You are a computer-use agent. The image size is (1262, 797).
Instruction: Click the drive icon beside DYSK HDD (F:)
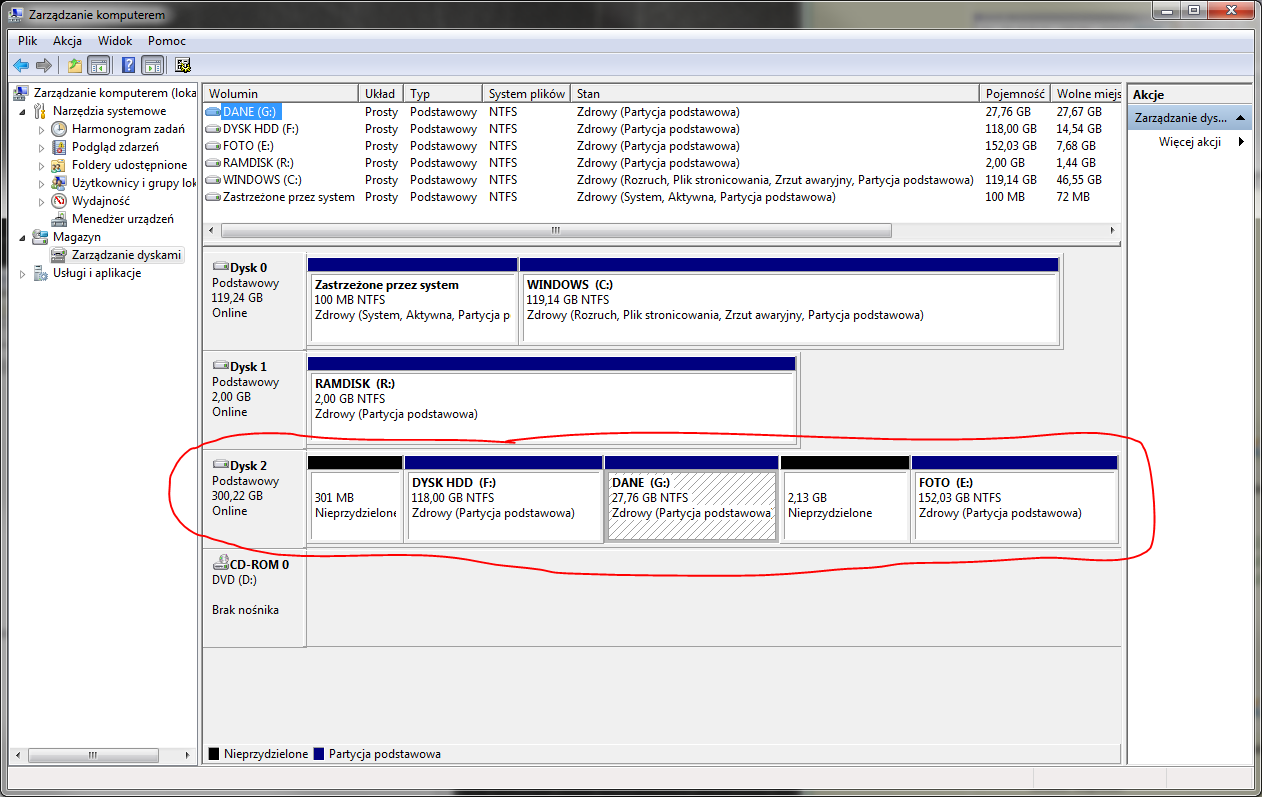[213, 129]
